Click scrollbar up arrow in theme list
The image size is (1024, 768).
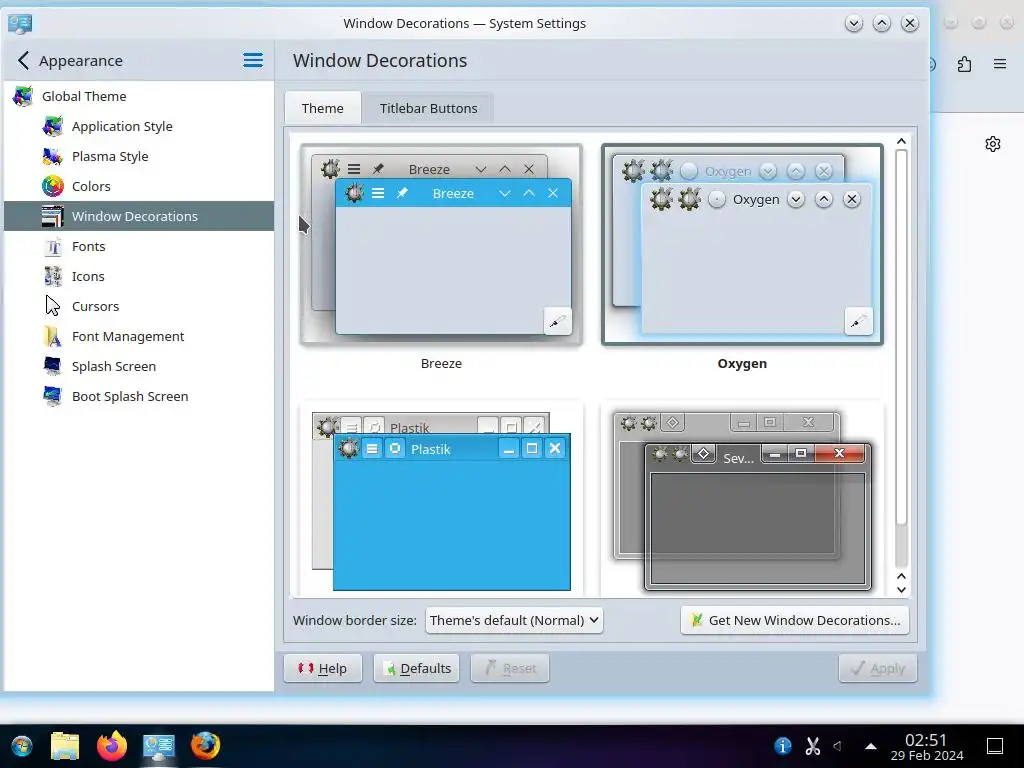click(x=901, y=141)
